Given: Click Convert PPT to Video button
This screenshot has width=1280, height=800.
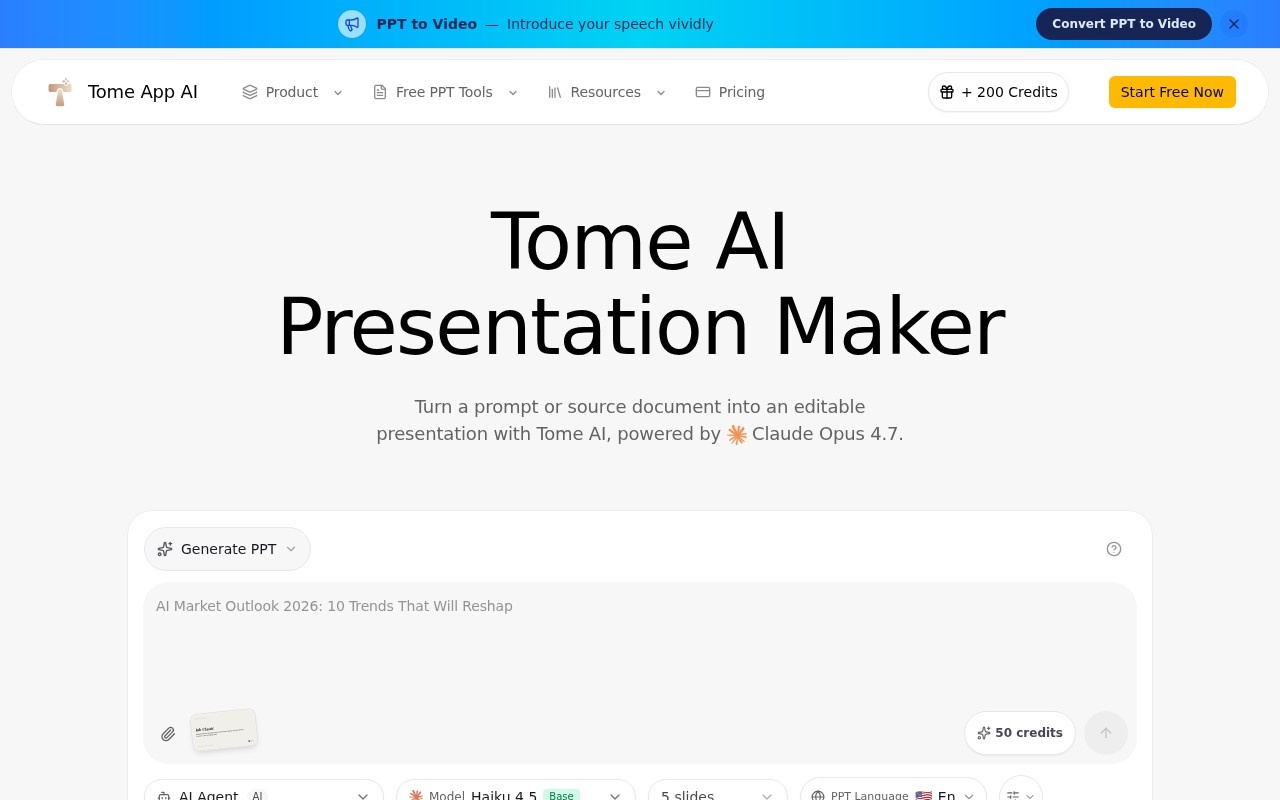Looking at the screenshot, I should 1124,24.
